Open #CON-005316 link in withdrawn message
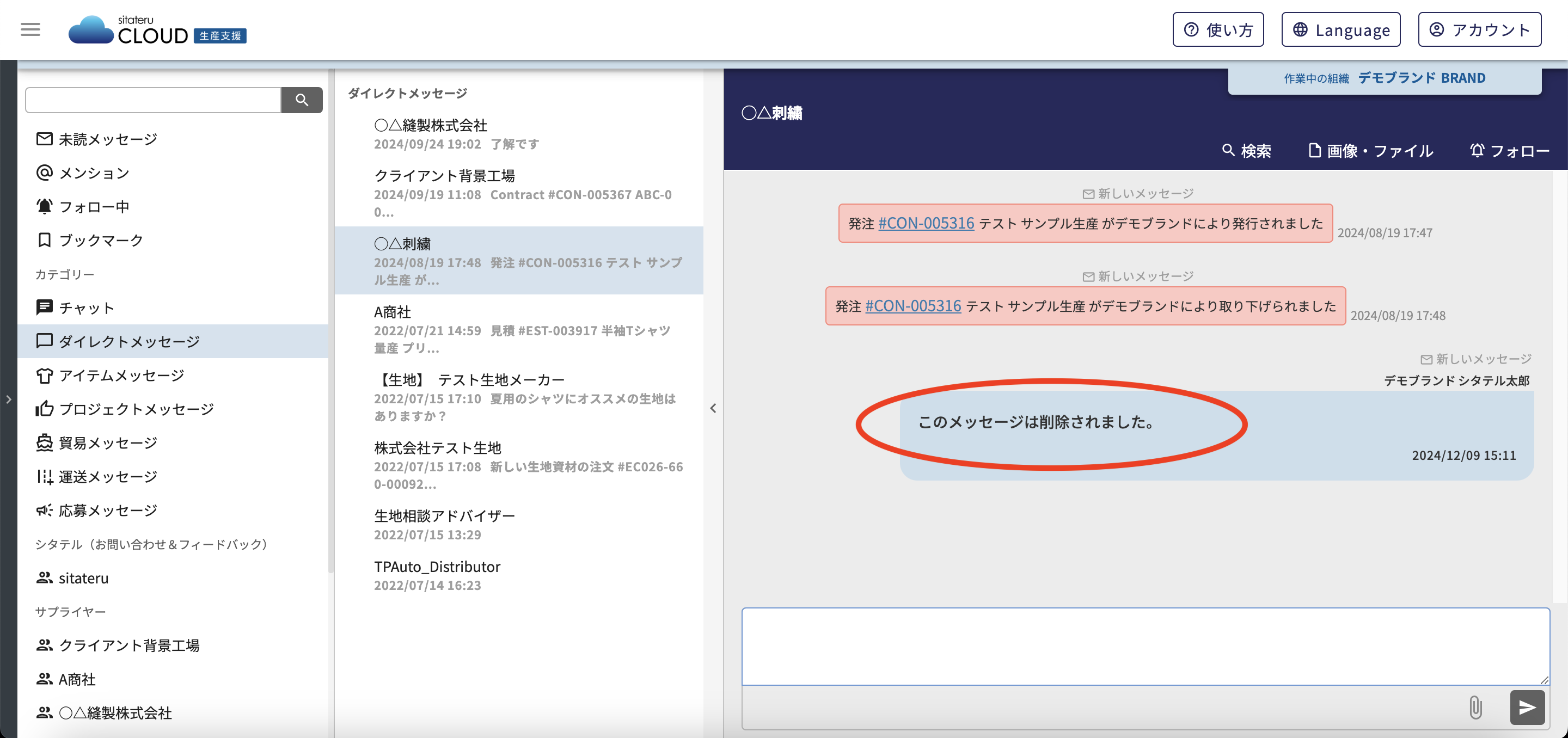This screenshot has width=1568, height=738. click(913, 306)
